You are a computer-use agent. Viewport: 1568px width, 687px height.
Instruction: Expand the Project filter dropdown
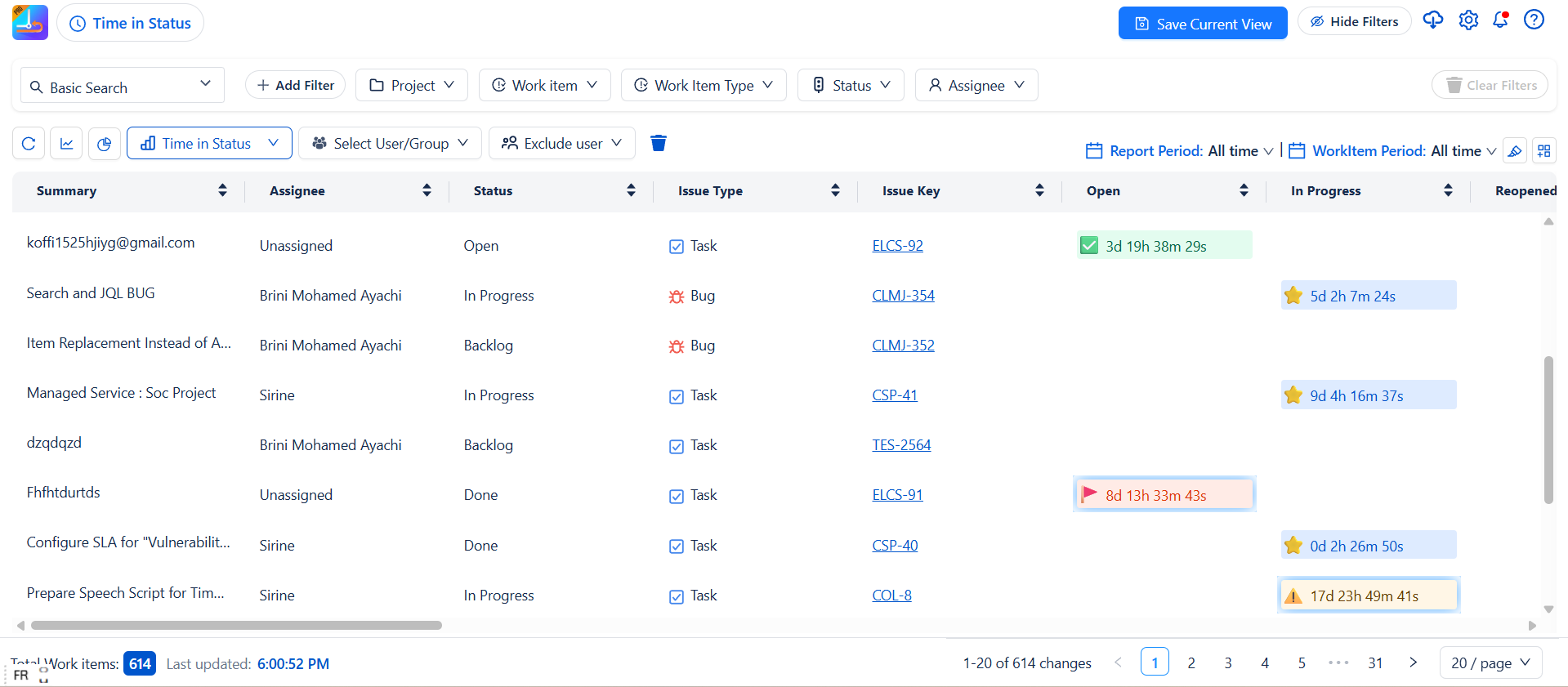click(412, 86)
